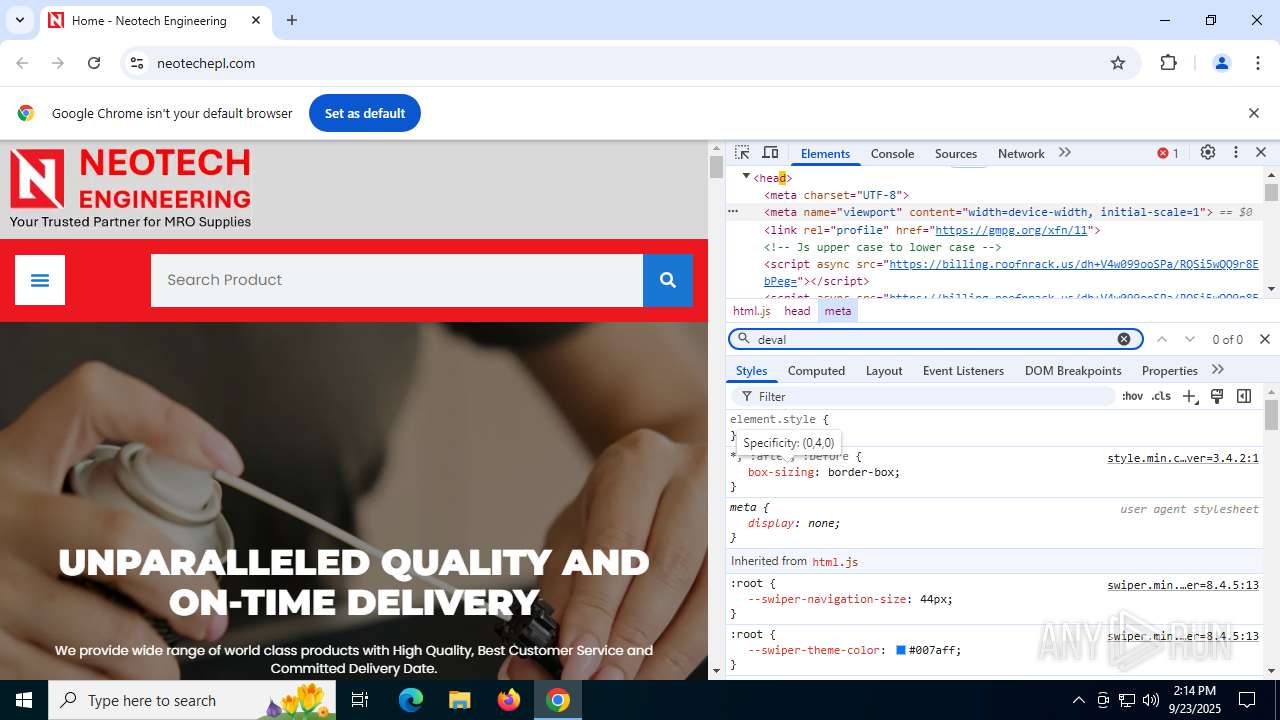This screenshot has height=720, width=1280.
Task: Open the DOM Breakpoints tab
Action: [1073, 370]
